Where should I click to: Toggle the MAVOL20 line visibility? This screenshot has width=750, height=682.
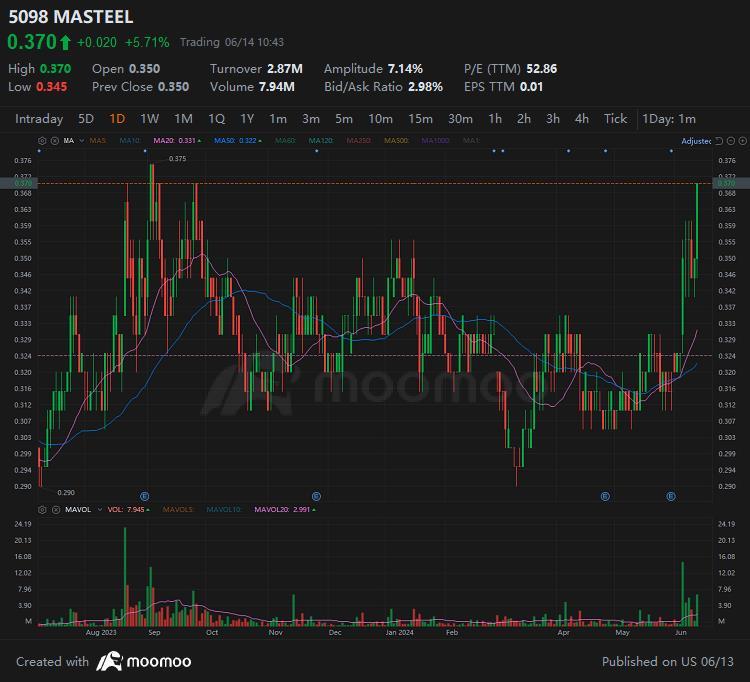point(285,510)
